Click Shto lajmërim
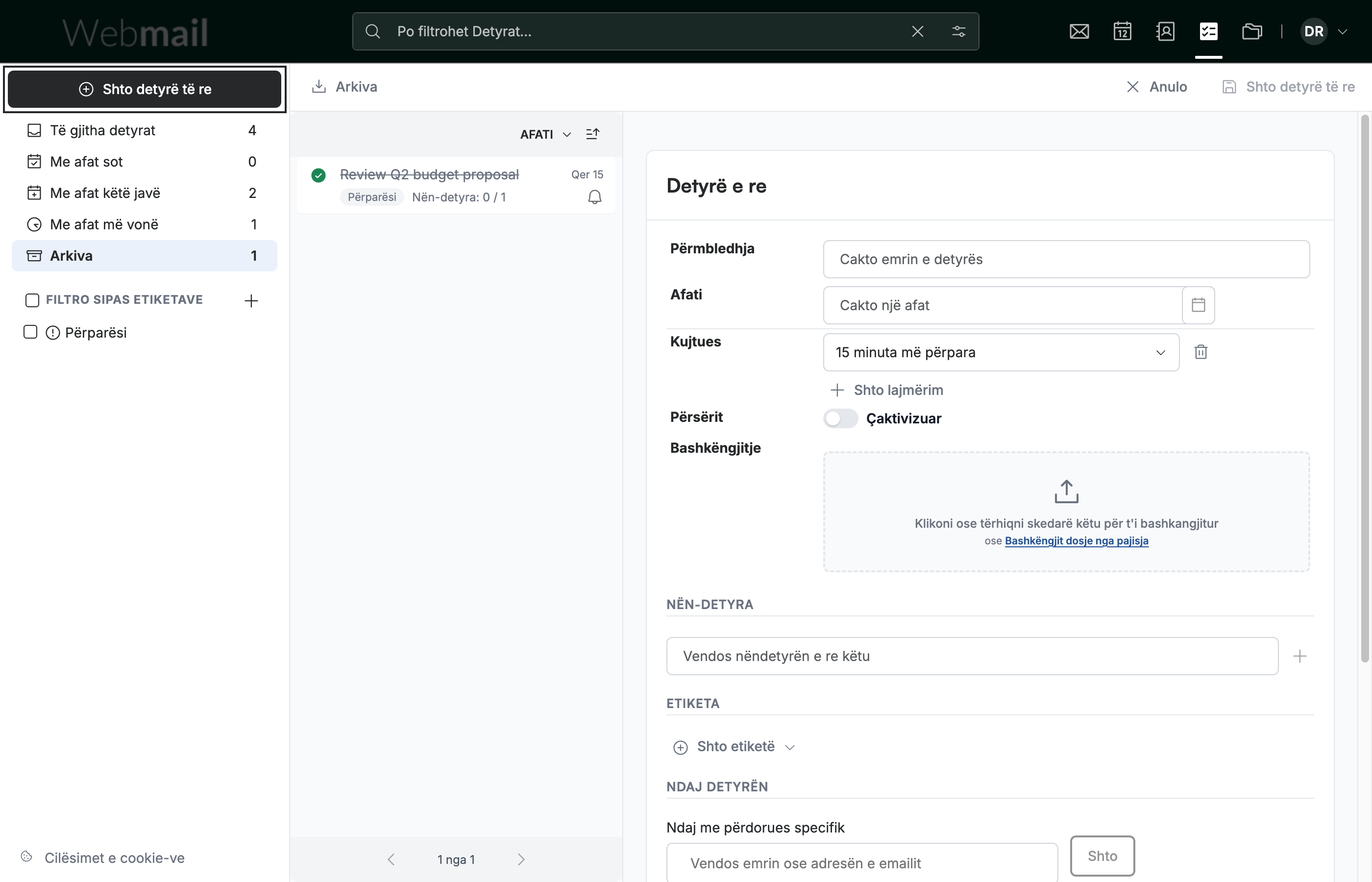 tap(887, 390)
